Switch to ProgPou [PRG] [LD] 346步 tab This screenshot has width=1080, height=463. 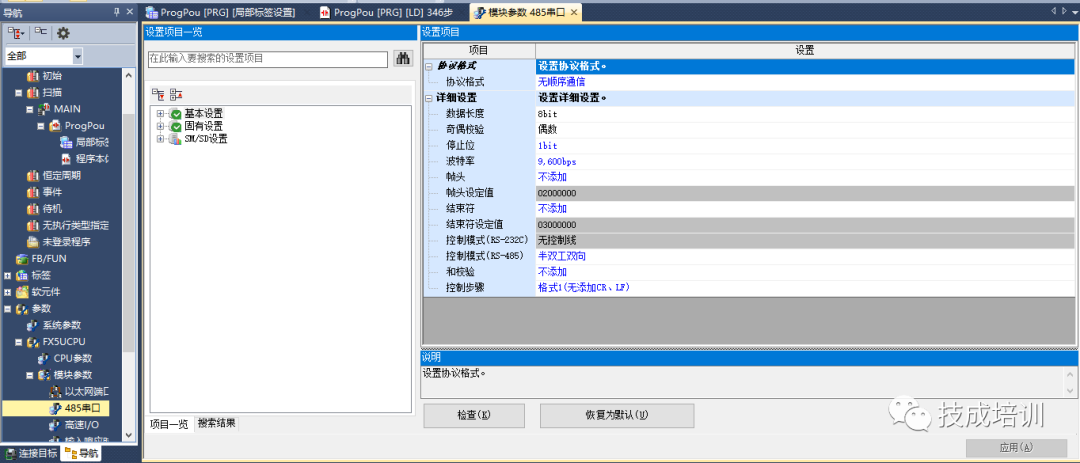pos(388,12)
